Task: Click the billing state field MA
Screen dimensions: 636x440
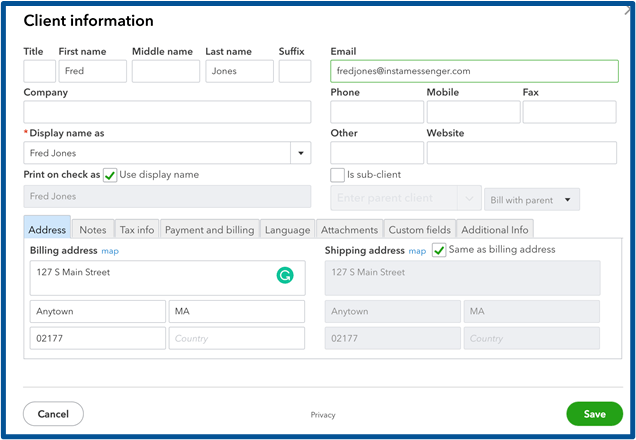Action: pyautogui.click(x=237, y=311)
